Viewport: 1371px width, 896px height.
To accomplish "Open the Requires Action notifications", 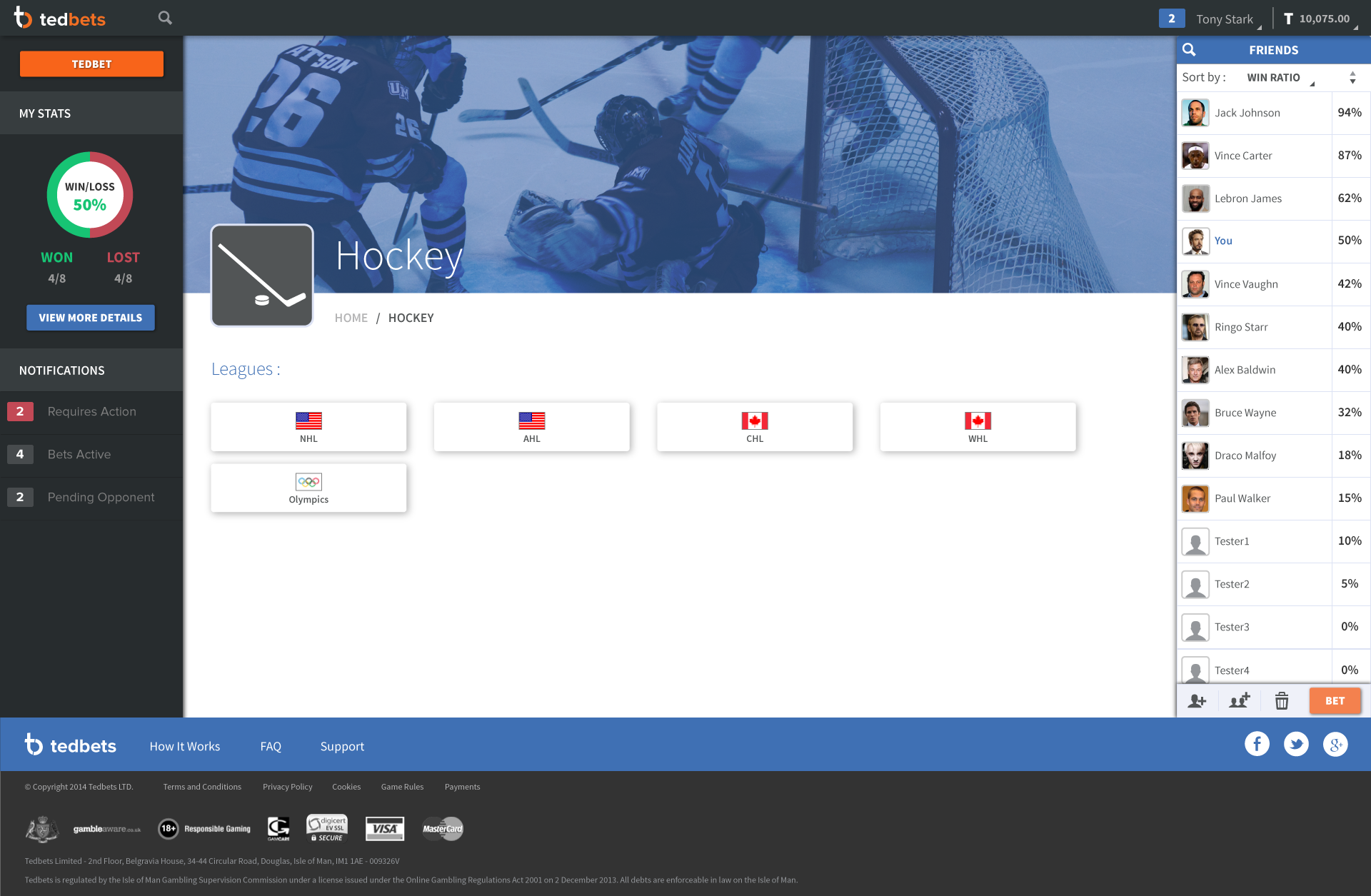I will coord(91,412).
